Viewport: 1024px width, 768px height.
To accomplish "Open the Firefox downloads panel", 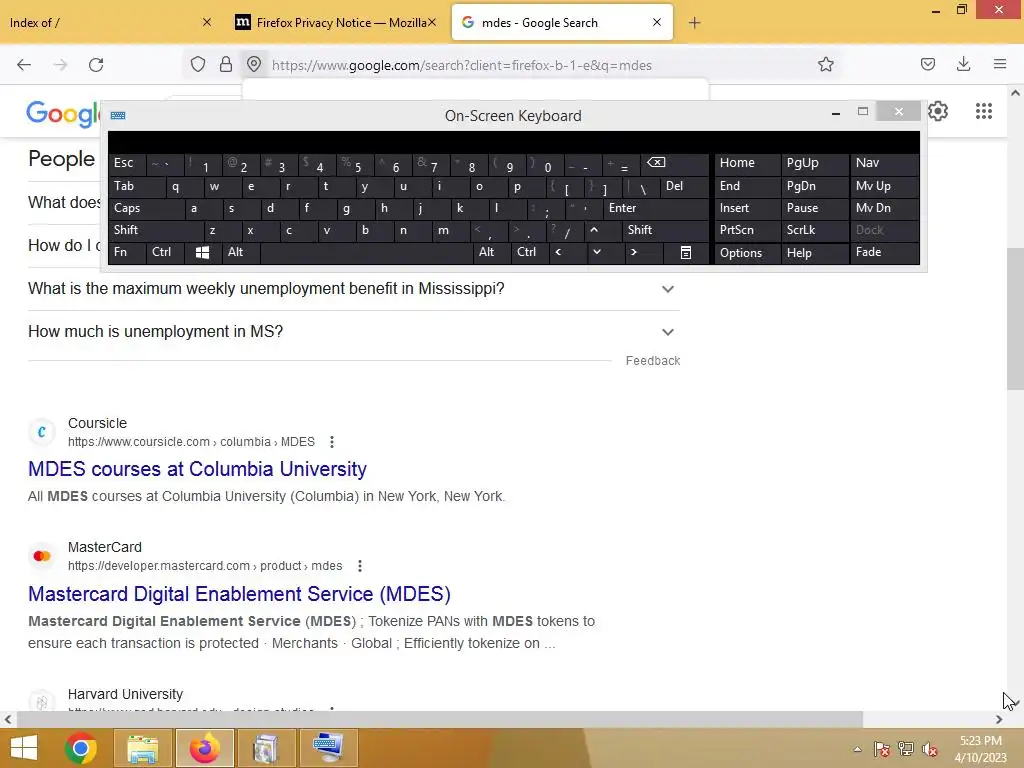I will (x=963, y=64).
